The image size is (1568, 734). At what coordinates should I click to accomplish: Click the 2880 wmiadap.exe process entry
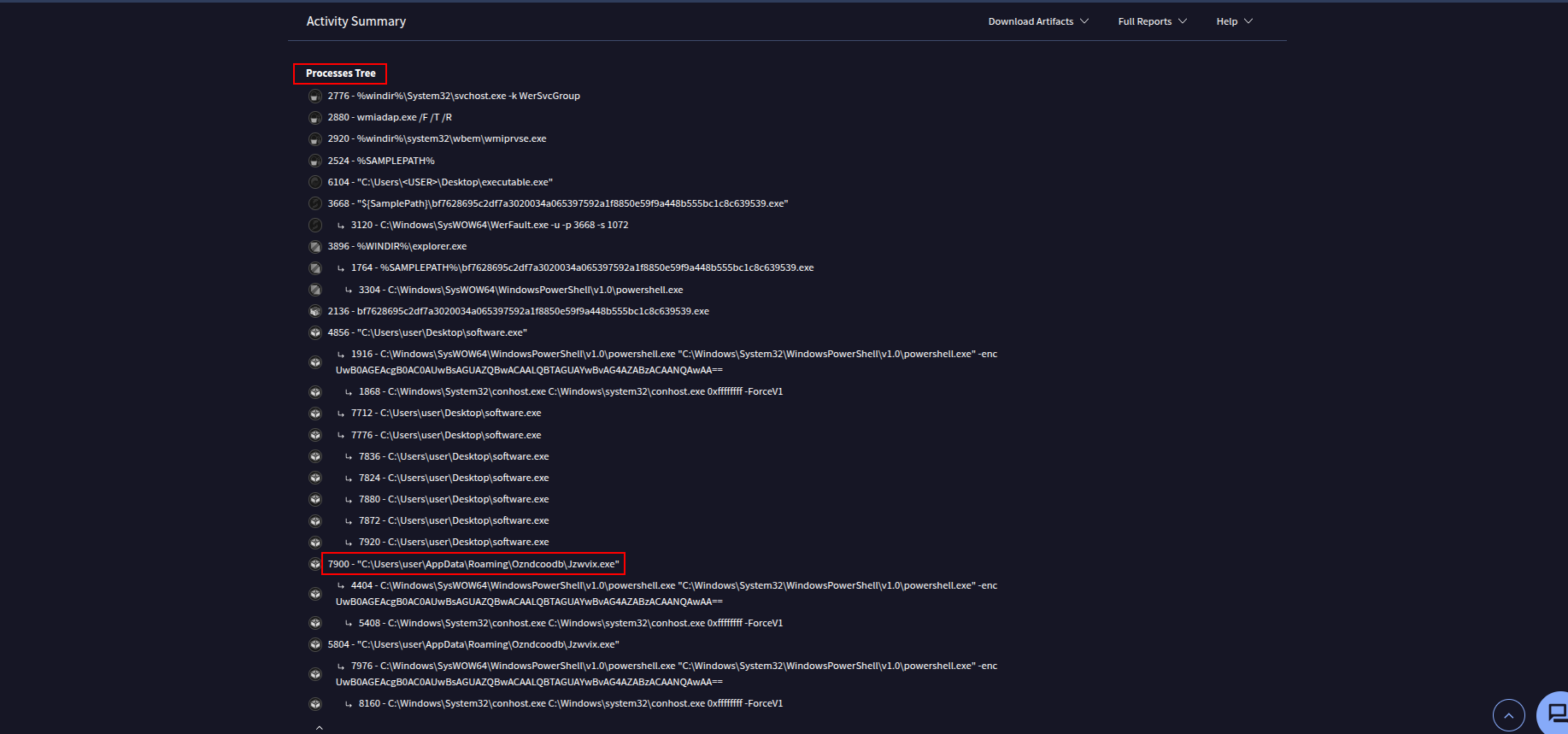click(390, 117)
